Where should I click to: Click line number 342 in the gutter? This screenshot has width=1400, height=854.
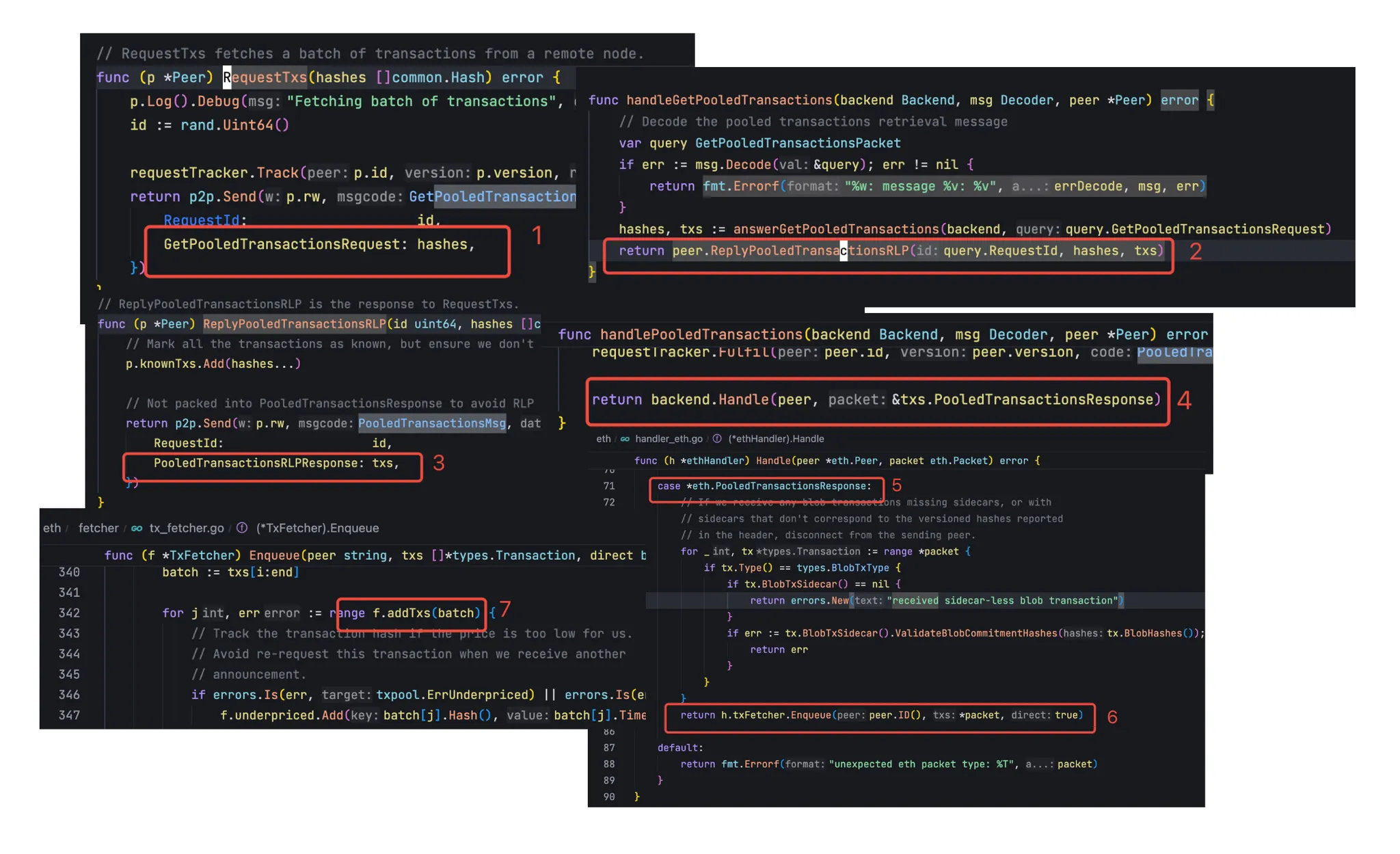[x=69, y=613]
